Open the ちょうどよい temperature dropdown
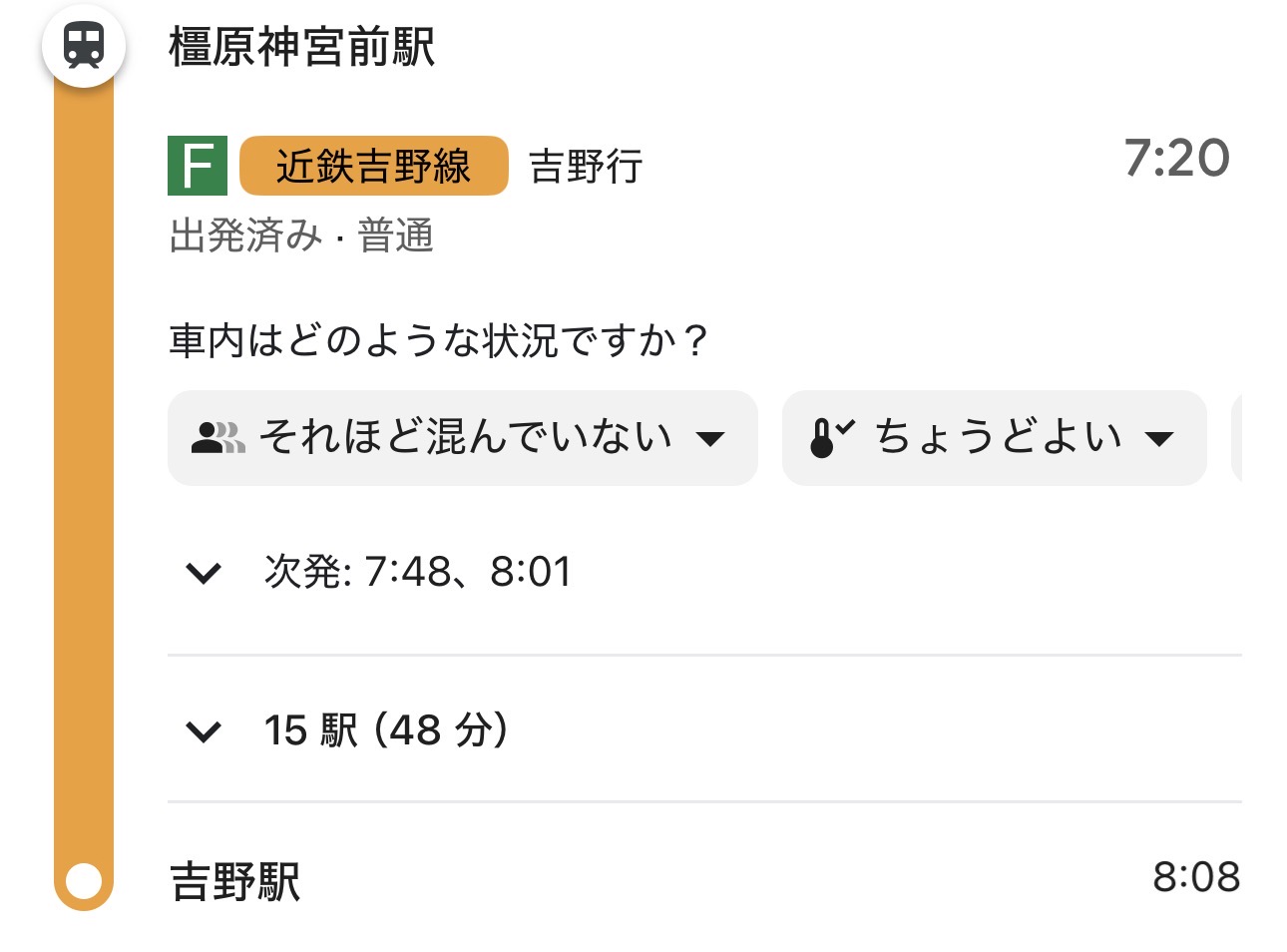1287x952 pixels. pyautogui.click(x=994, y=438)
